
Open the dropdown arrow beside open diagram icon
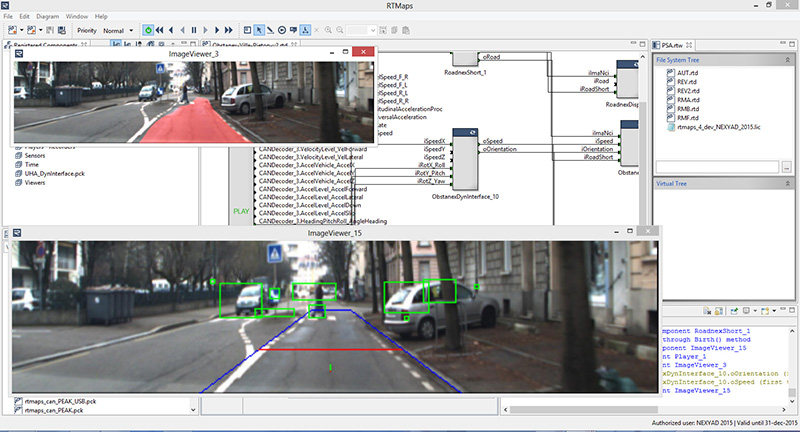[x=40, y=31]
